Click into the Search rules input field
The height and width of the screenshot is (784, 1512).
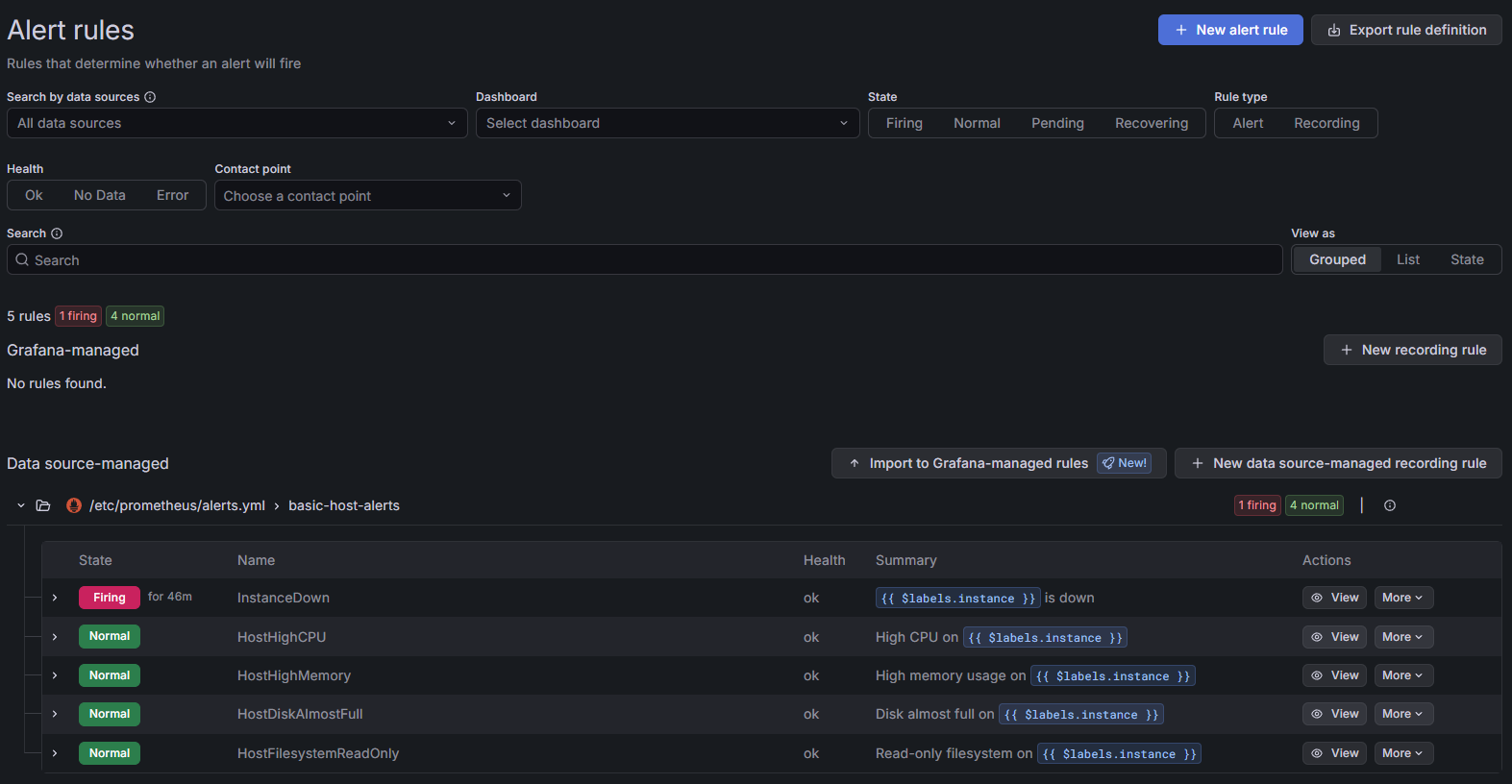[645, 259]
